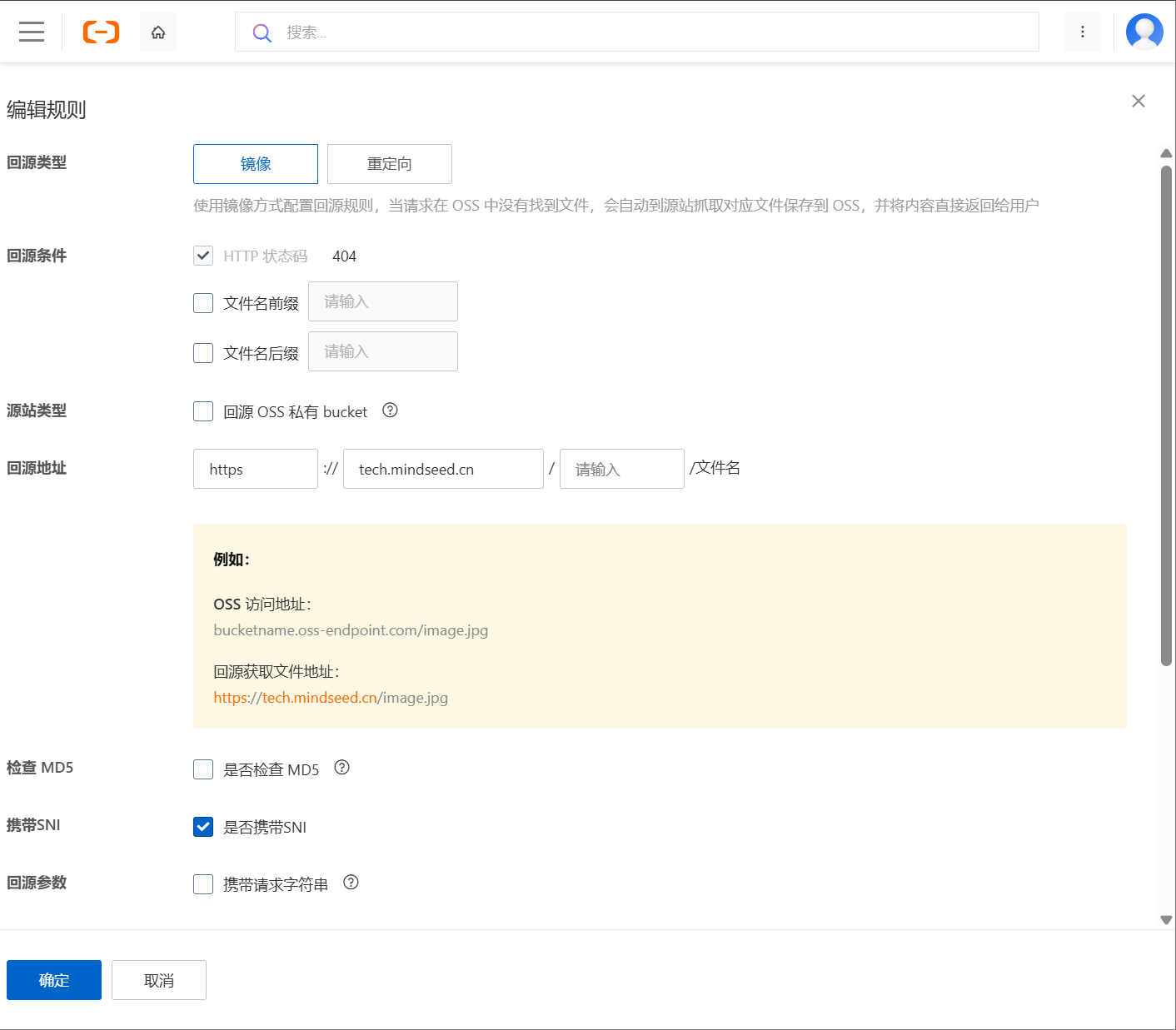The image size is (1176, 1030).
Task: Uncheck the carry SNI checkbox
Action: [x=203, y=827]
